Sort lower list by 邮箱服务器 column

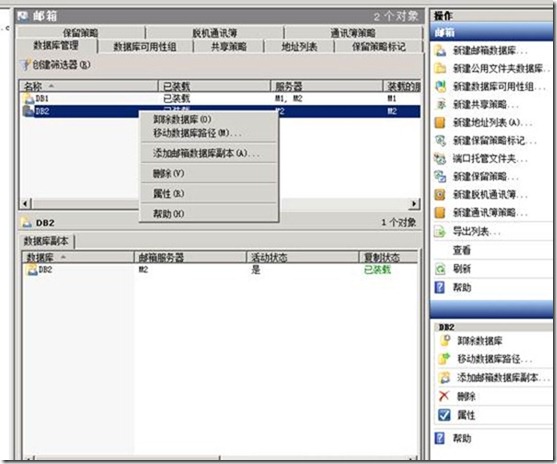click(x=190, y=257)
